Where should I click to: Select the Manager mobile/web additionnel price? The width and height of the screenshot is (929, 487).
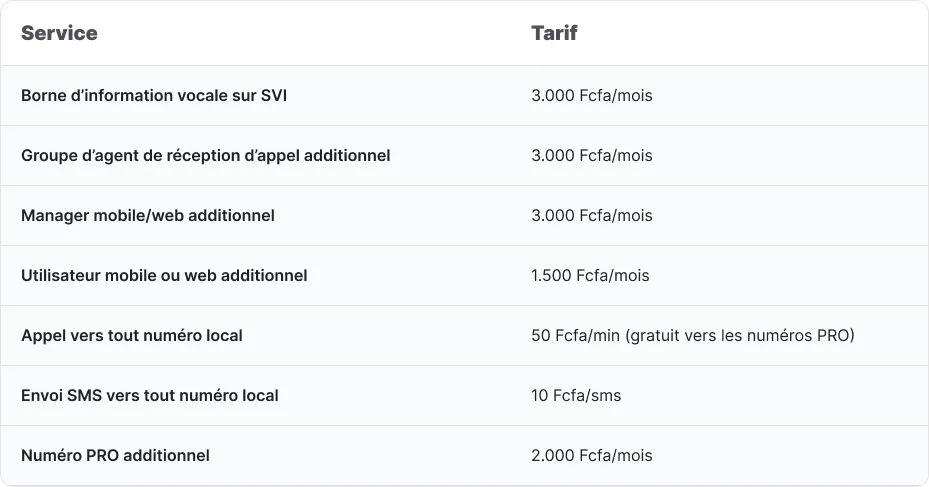pos(591,216)
